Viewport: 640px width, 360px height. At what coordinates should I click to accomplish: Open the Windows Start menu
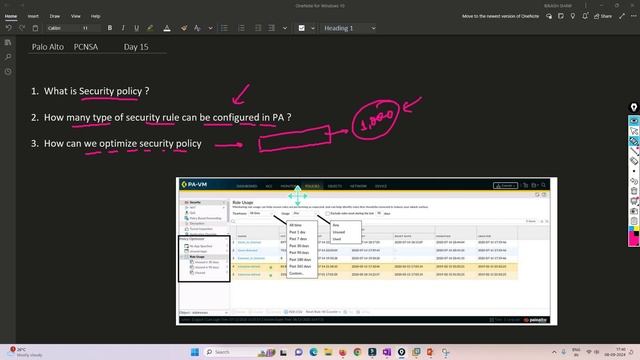[x=195, y=352]
